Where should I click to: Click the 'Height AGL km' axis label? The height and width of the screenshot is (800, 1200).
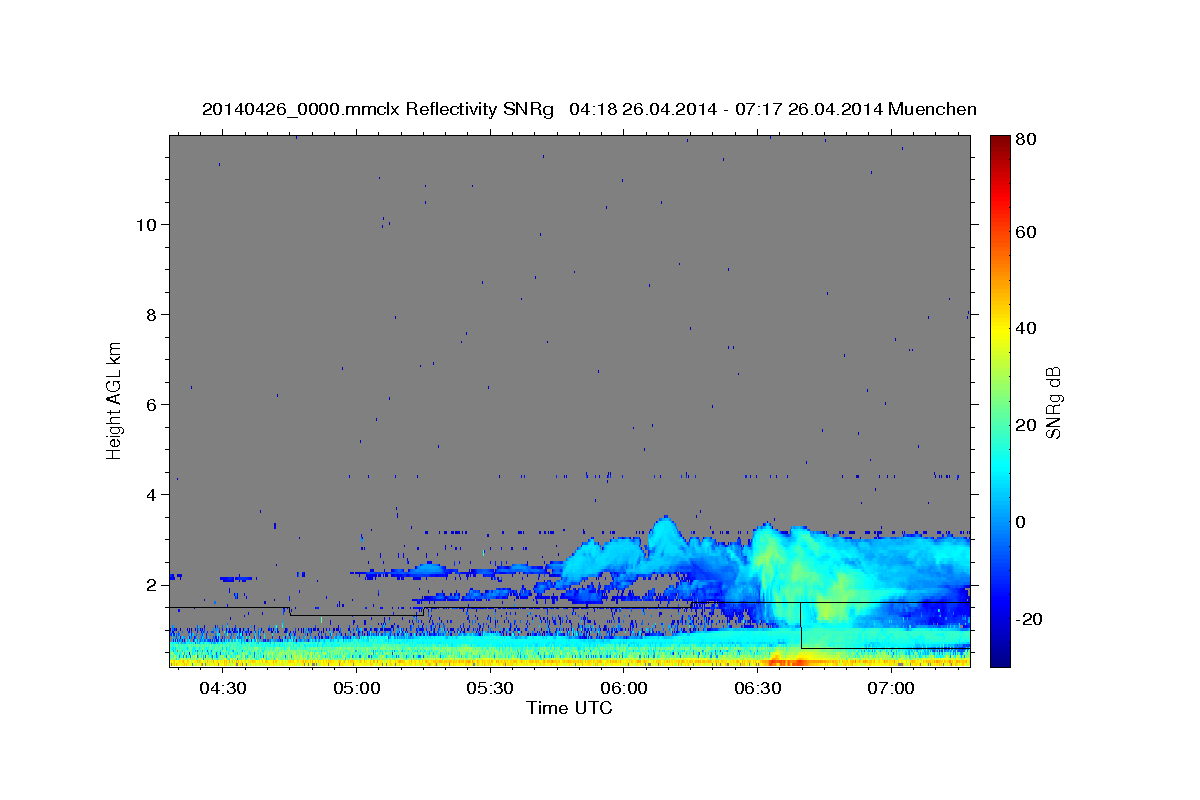114,399
